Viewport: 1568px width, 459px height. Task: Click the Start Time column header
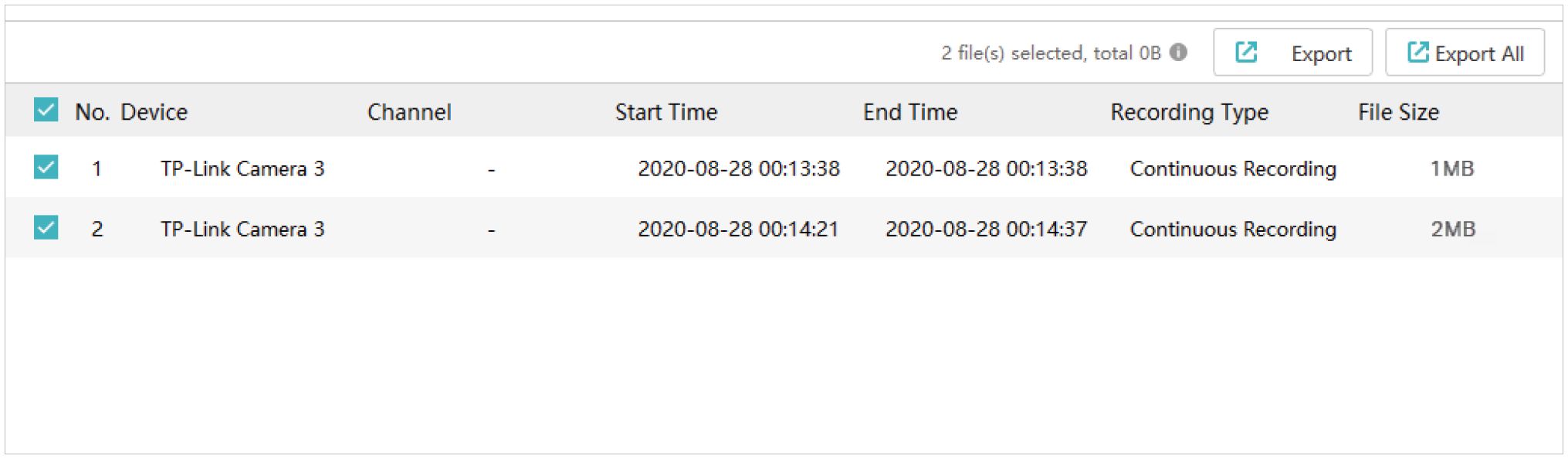(666, 112)
